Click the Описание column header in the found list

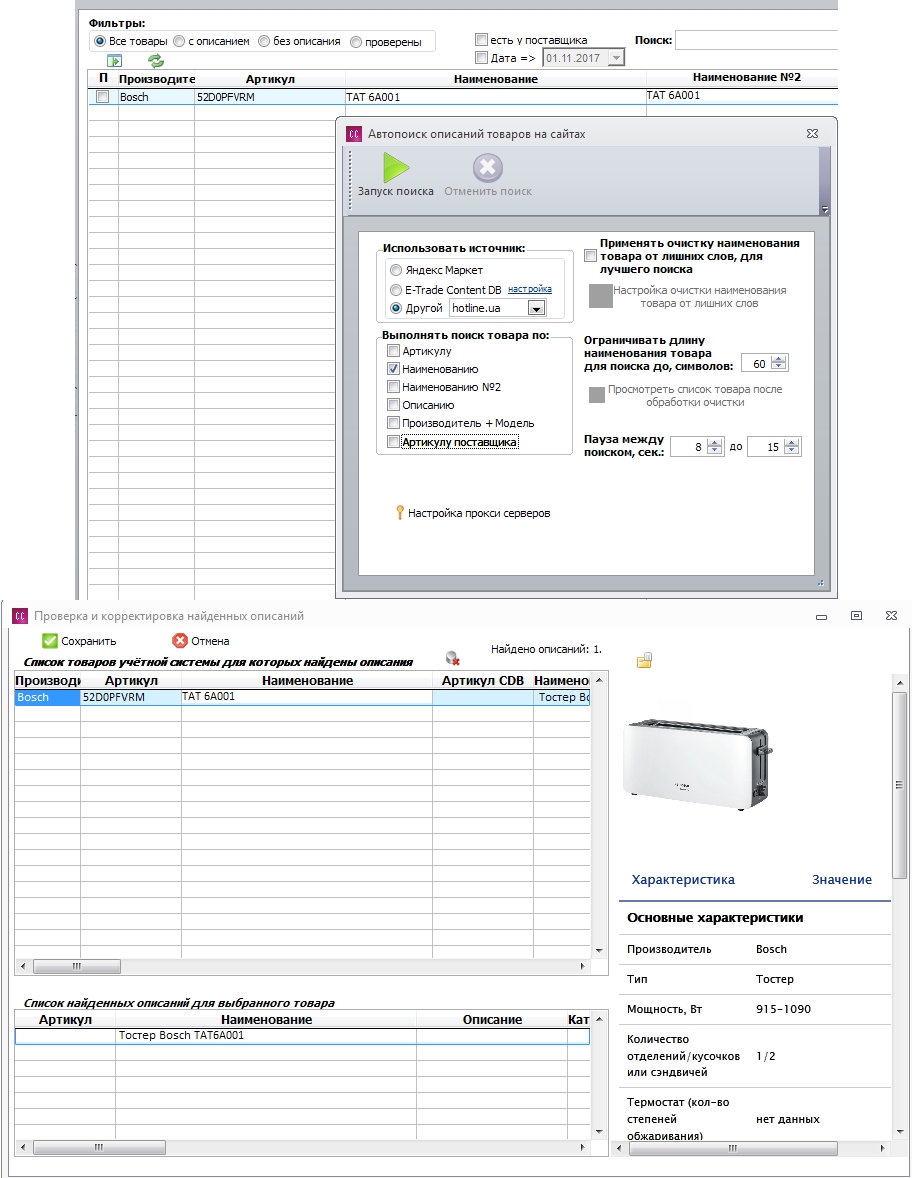point(492,1019)
